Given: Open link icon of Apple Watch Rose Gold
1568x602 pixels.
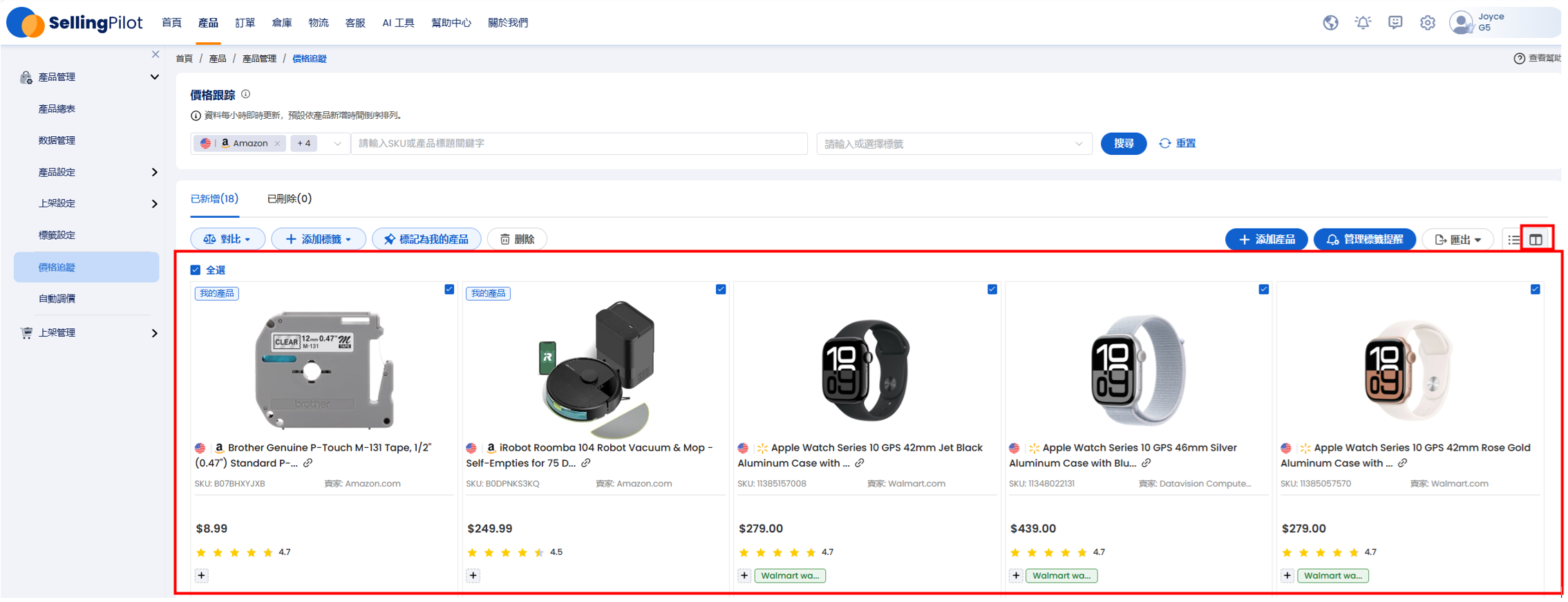Looking at the screenshot, I should coord(1403,463).
